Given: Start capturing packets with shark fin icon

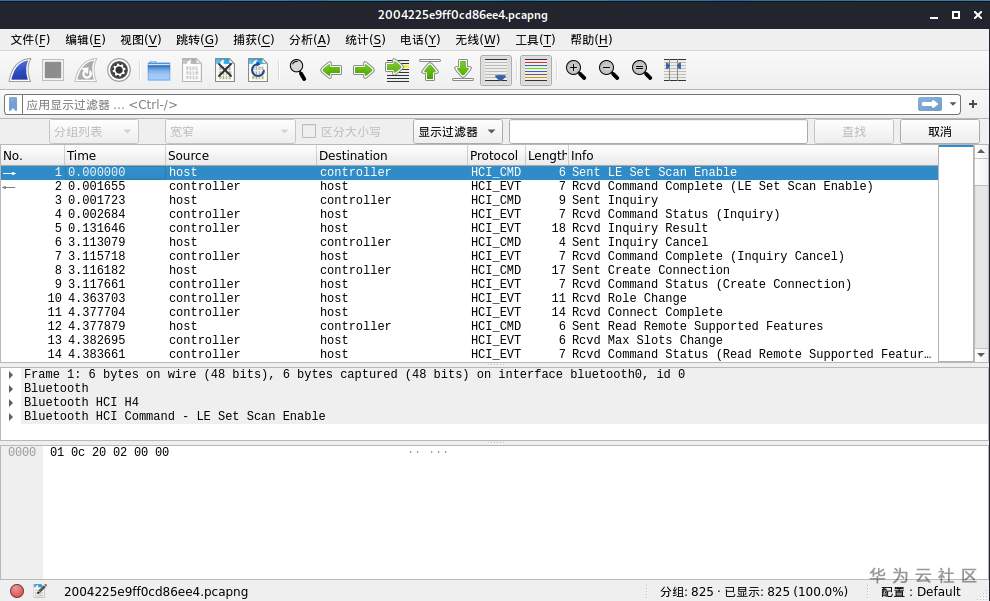Looking at the screenshot, I should click(x=20, y=70).
